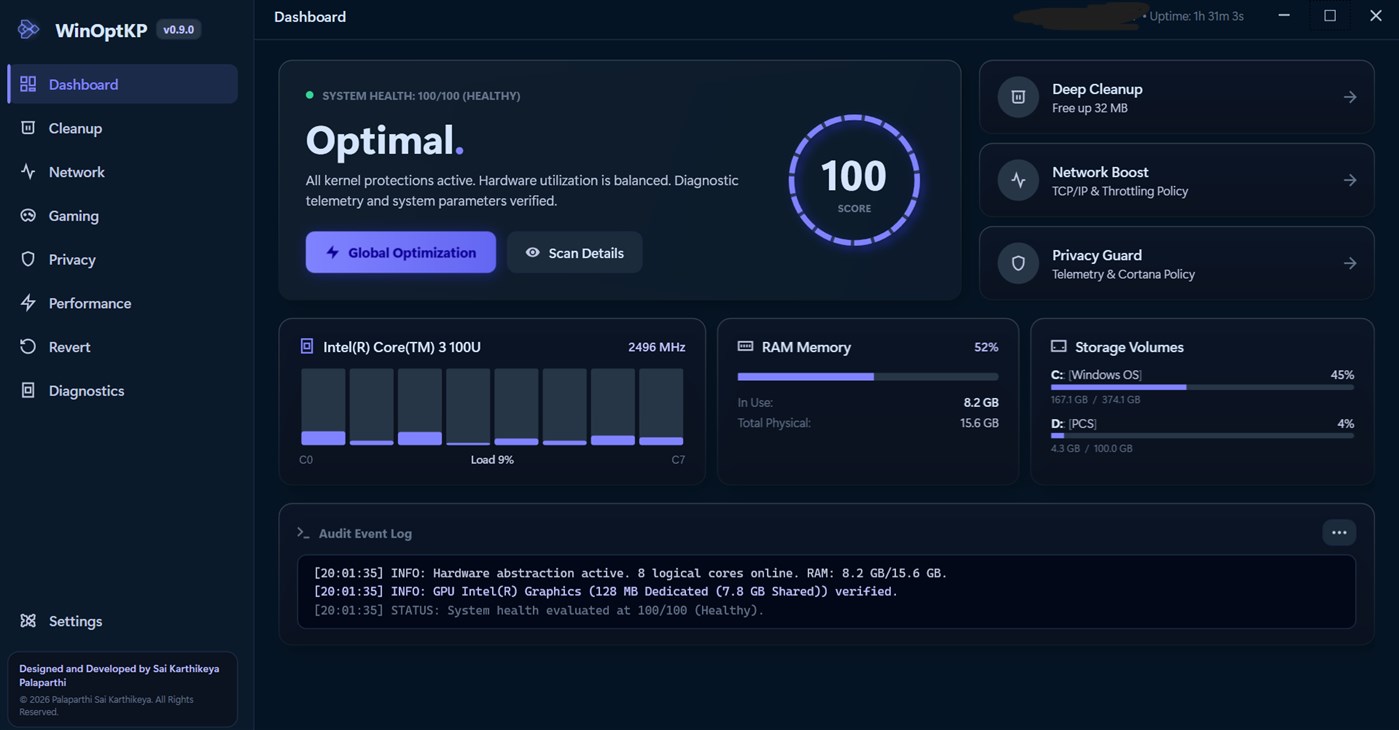Click the System health evaluated log line

539,610
